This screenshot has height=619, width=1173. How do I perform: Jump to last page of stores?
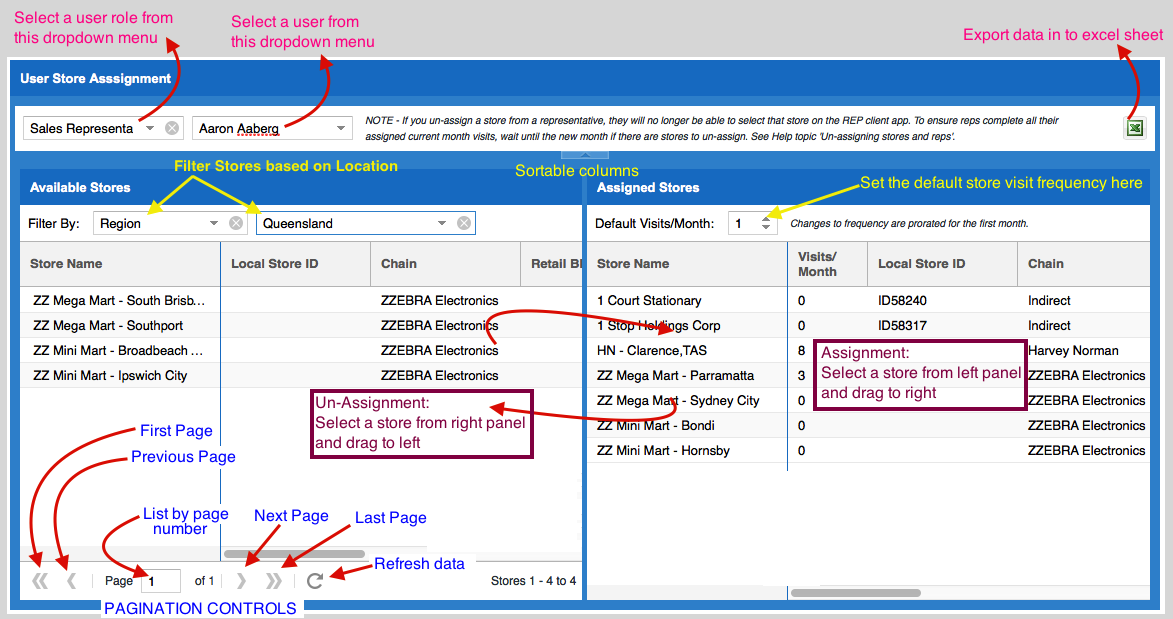(273, 581)
